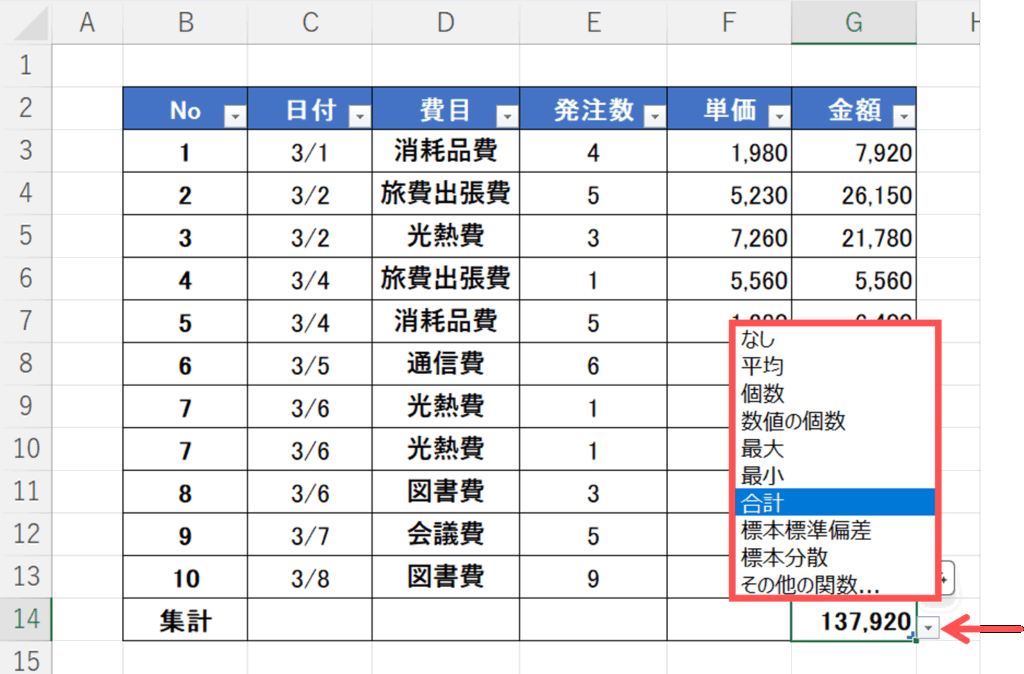
Task: Open the 費目 column filter dropdown
Action: [507, 117]
